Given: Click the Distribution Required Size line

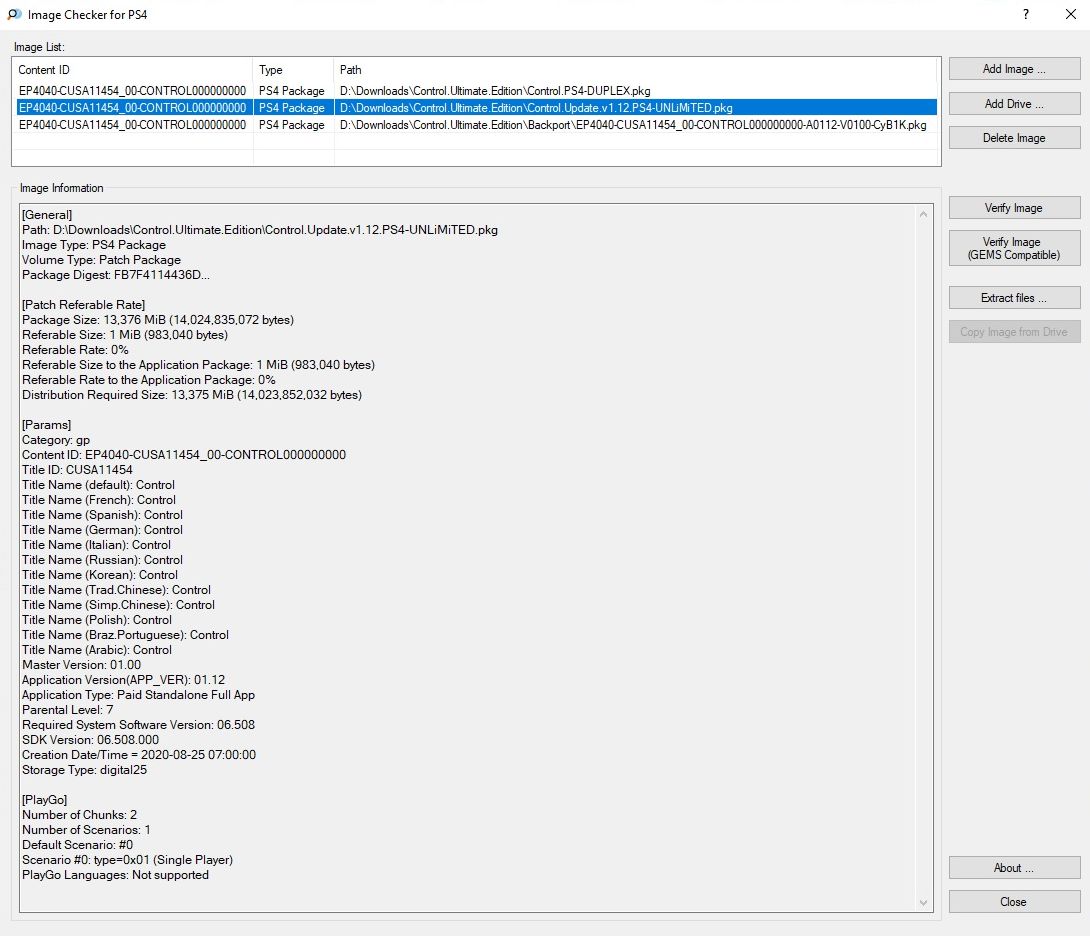Looking at the screenshot, I should pos(192,395).
